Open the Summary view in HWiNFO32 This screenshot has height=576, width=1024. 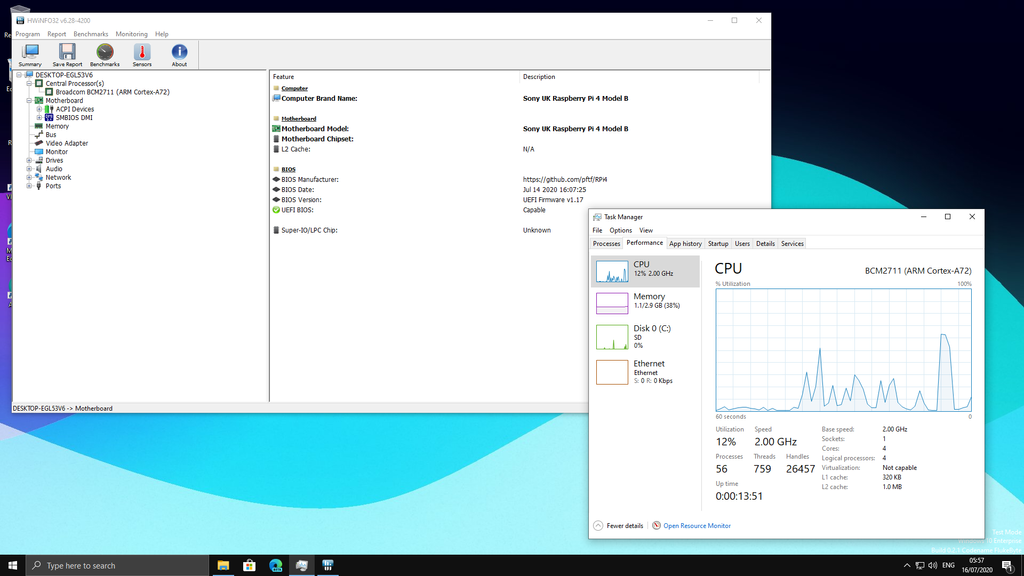30,54
